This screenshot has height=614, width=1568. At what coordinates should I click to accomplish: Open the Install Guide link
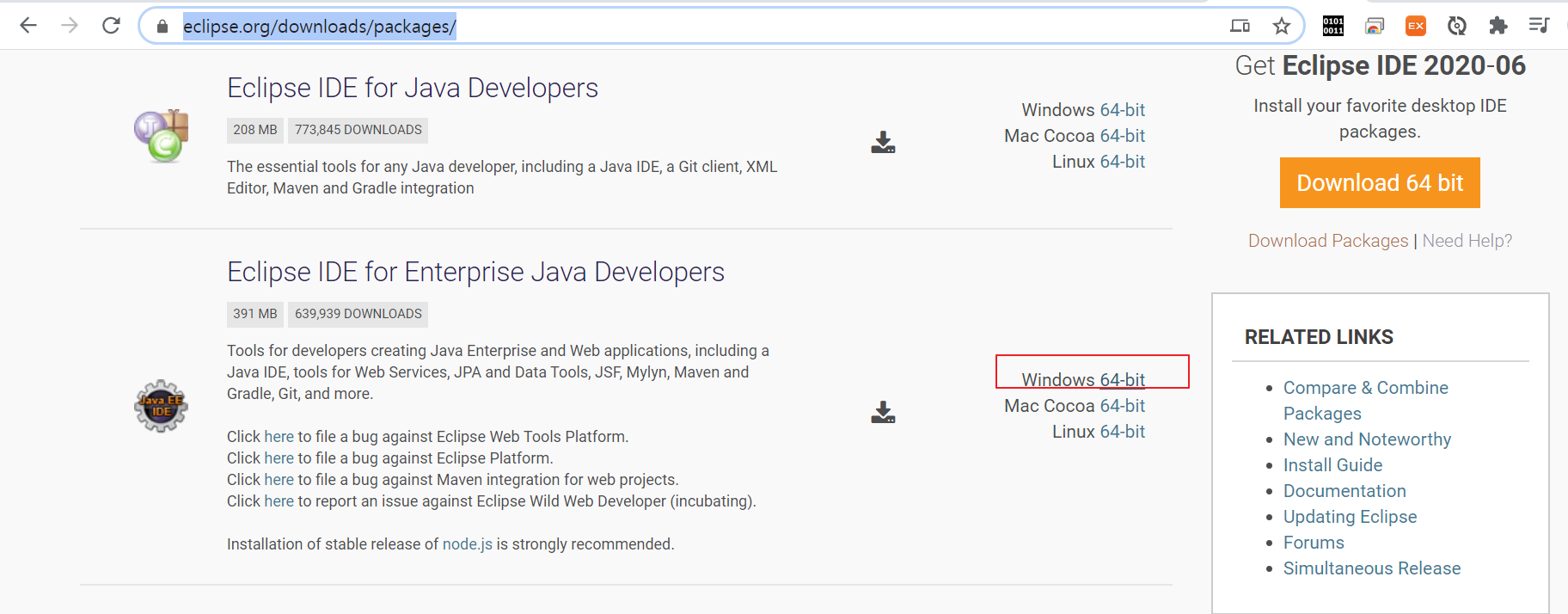pos(1332,465)
